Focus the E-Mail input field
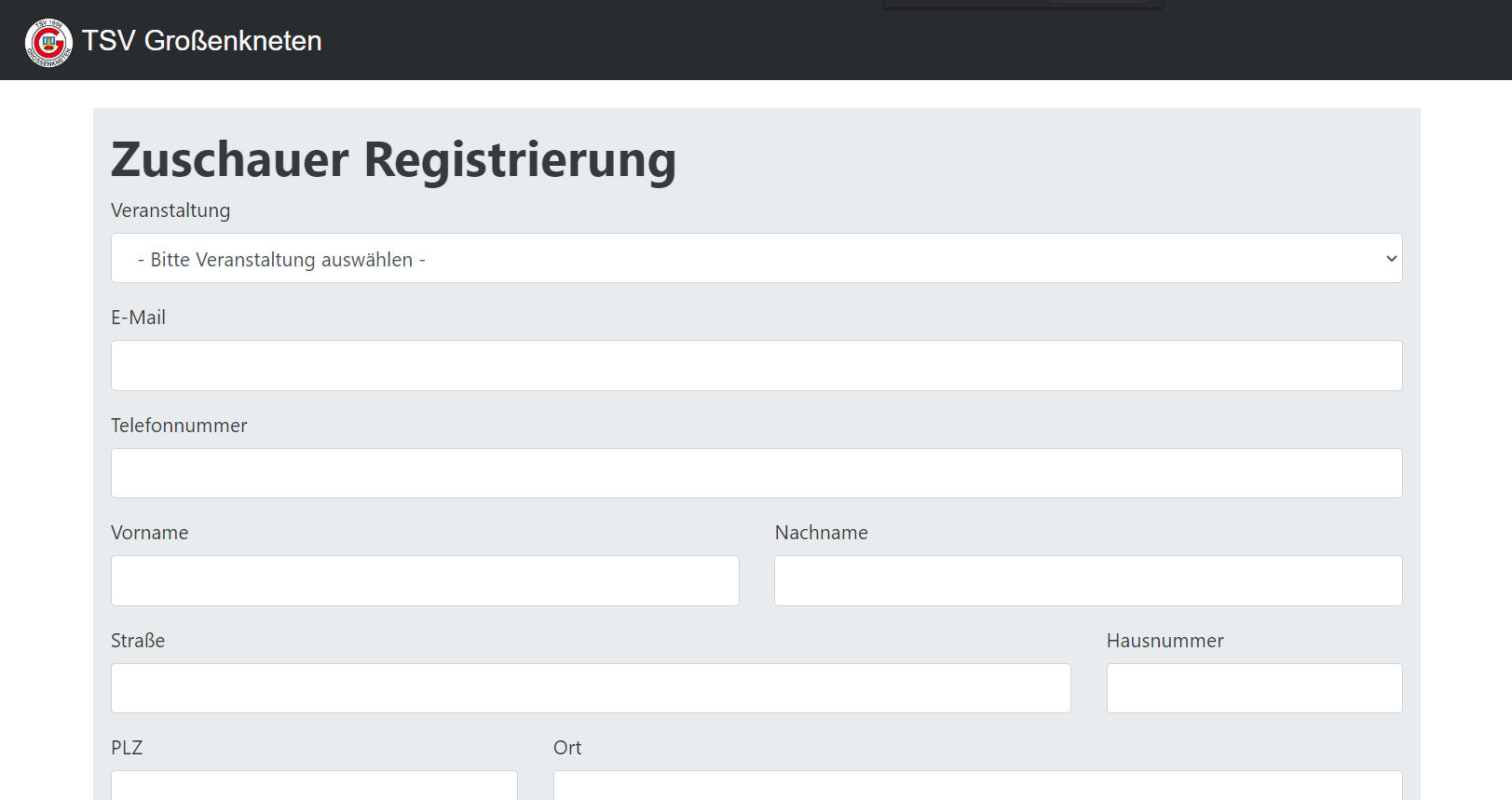 (756, 366)
